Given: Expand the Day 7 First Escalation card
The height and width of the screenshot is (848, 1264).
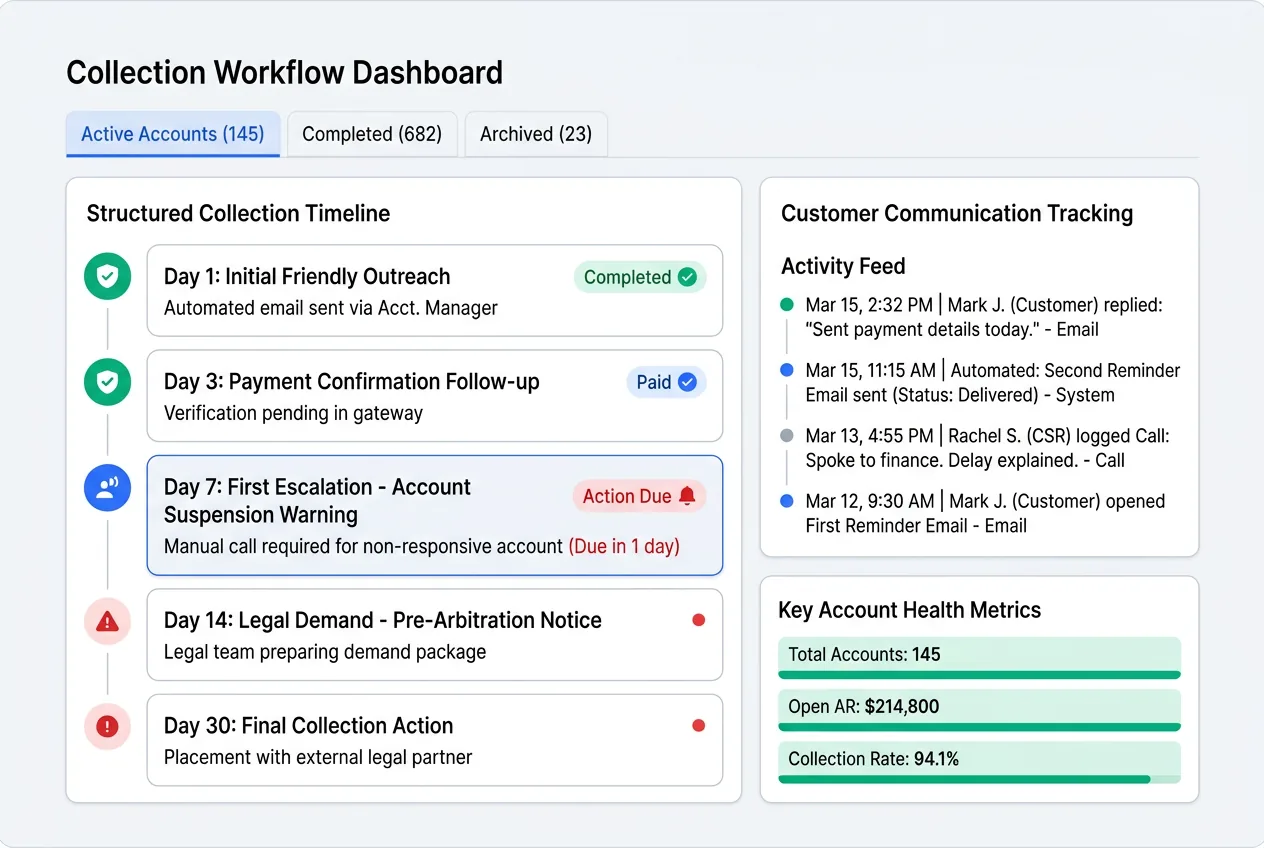Looking at the screenshot, I should tap(435, 515).
